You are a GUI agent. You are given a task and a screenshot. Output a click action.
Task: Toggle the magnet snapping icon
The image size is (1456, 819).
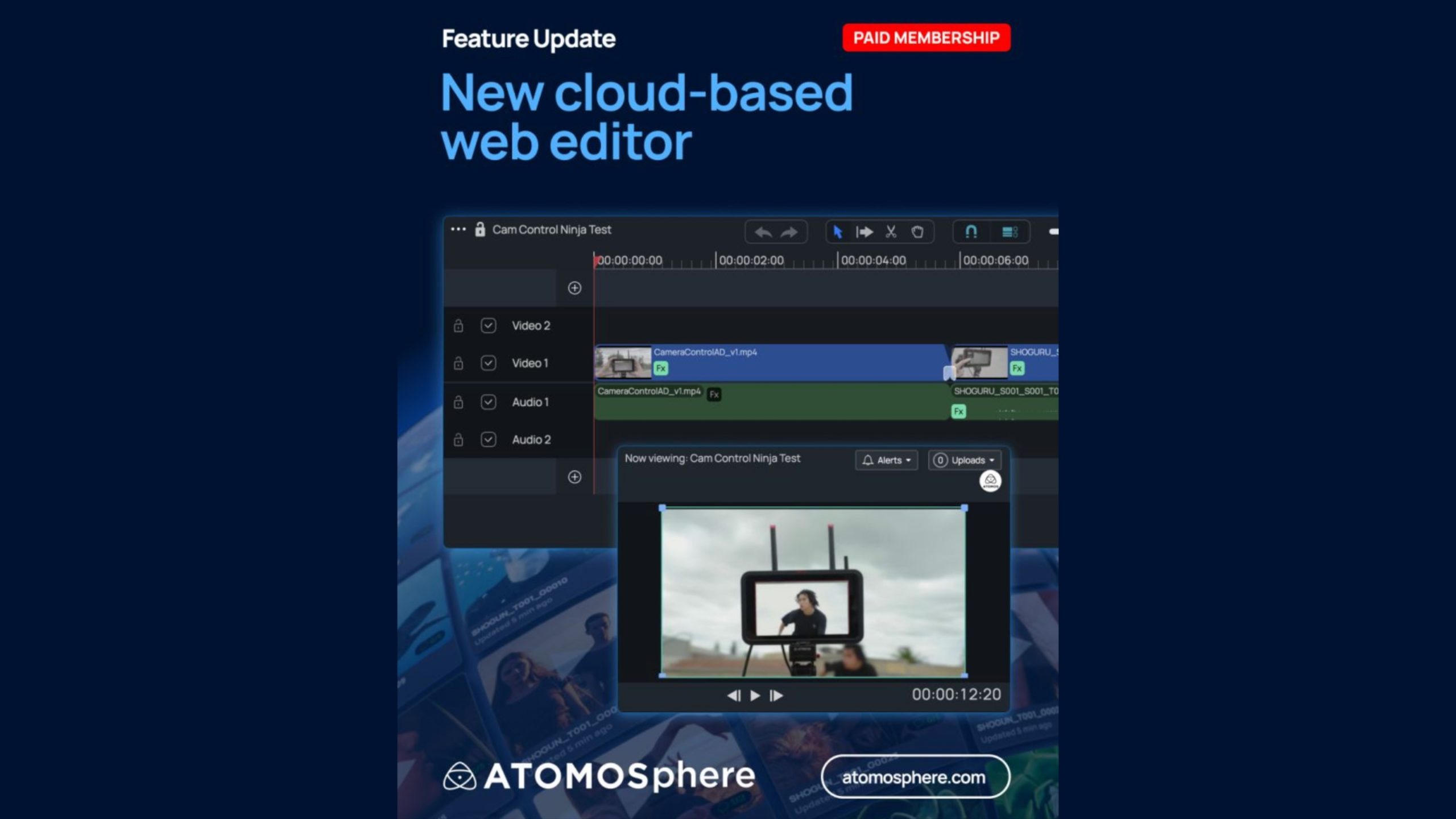[971, 232]
